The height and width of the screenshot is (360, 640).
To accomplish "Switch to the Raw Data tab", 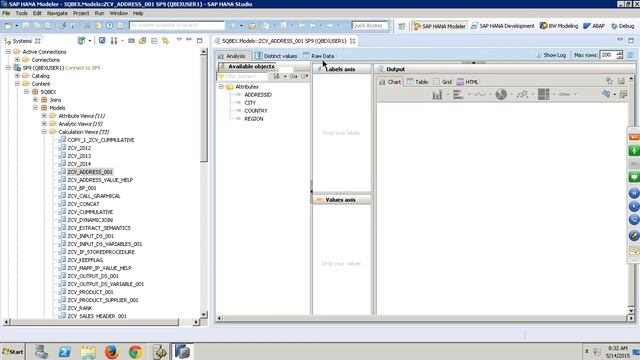I will pyautogui.click(x=319, y=56).
